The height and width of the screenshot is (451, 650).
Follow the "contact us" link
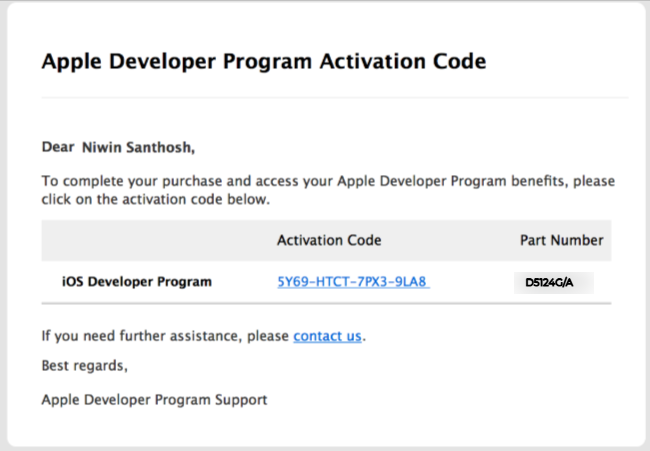tap(327, 336)
